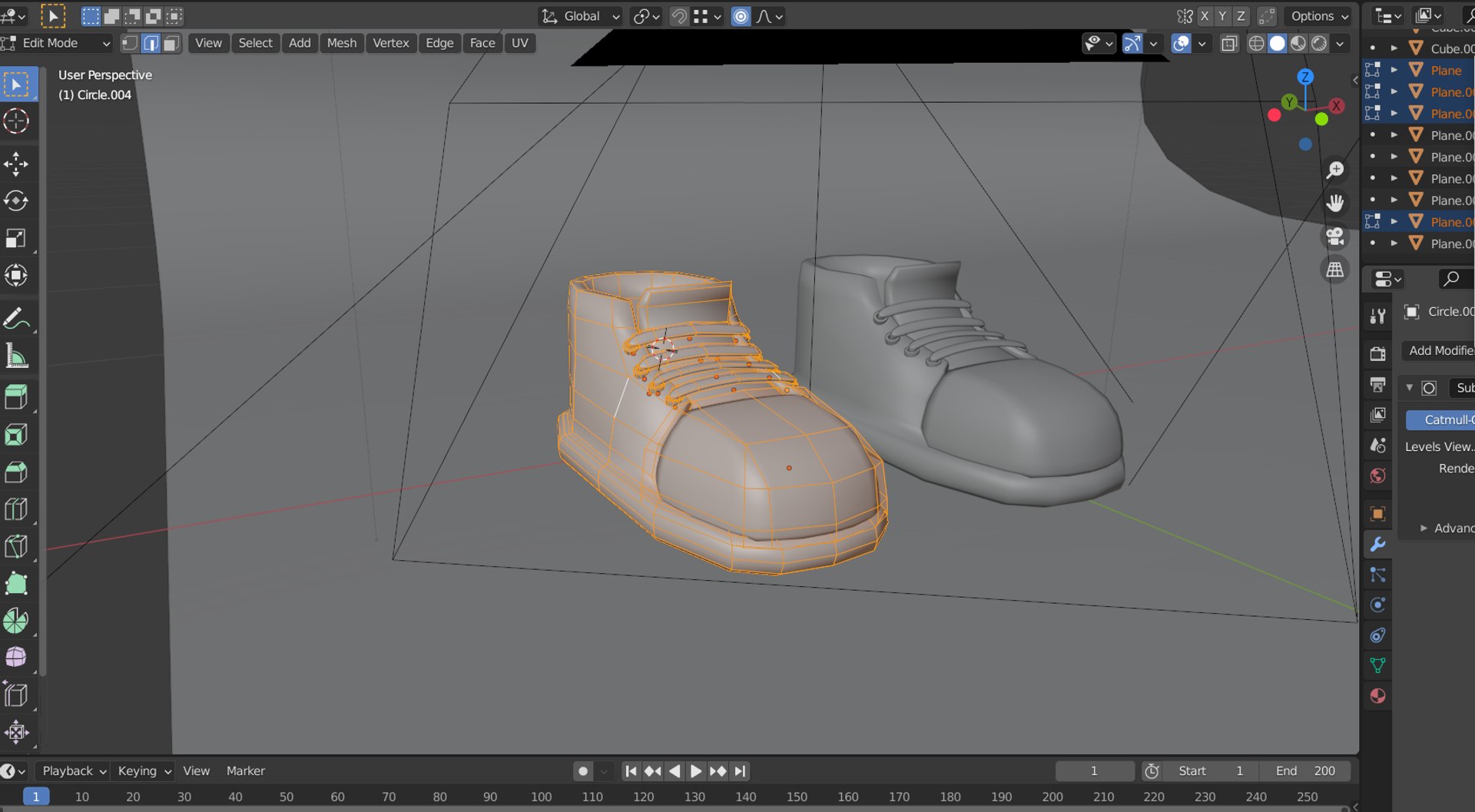1475x812 pixels.
Task: Open the Object Data Properties tab
Action: [x=1378, y=665]
